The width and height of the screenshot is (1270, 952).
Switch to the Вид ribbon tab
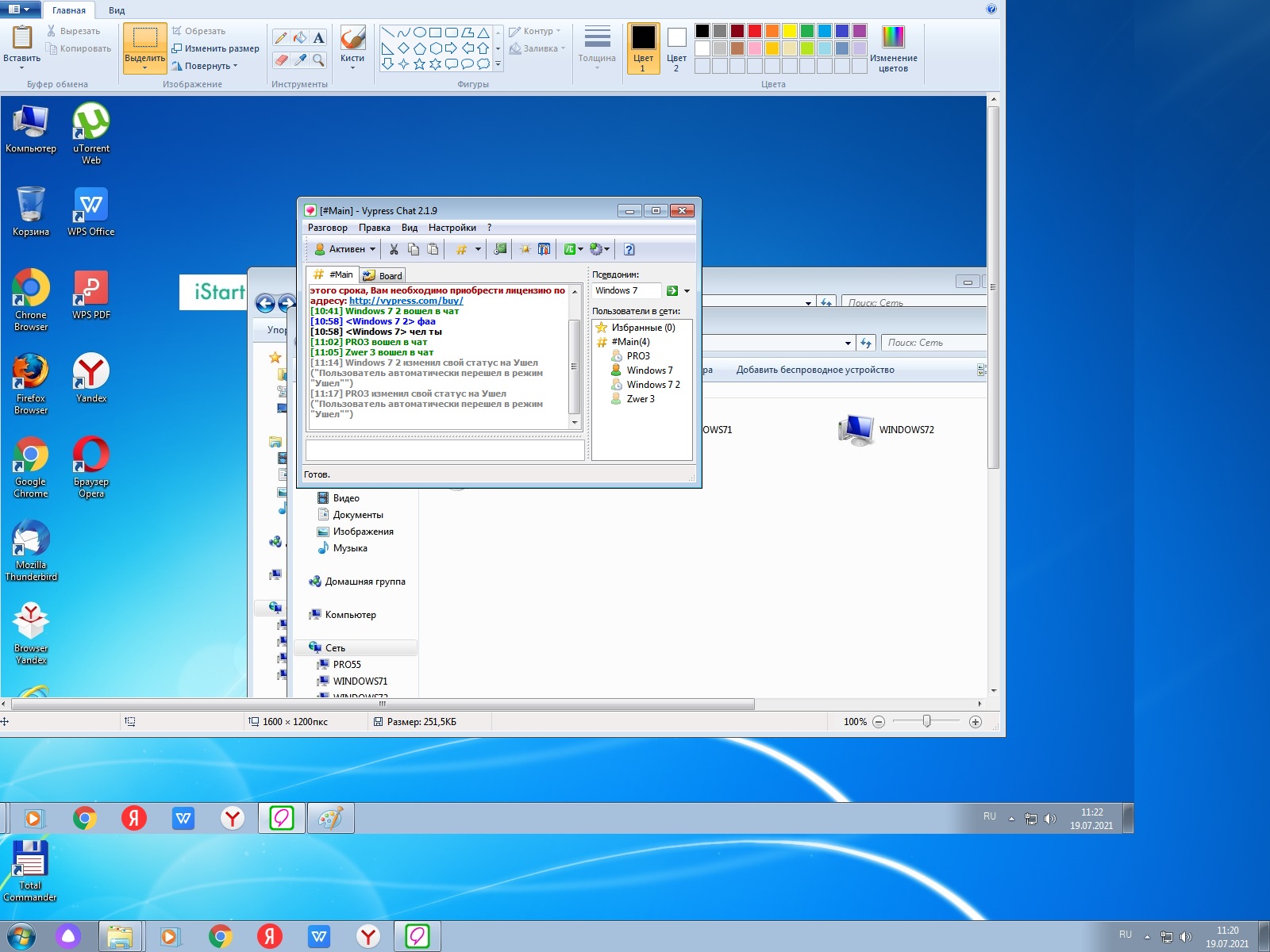[117, 10]
